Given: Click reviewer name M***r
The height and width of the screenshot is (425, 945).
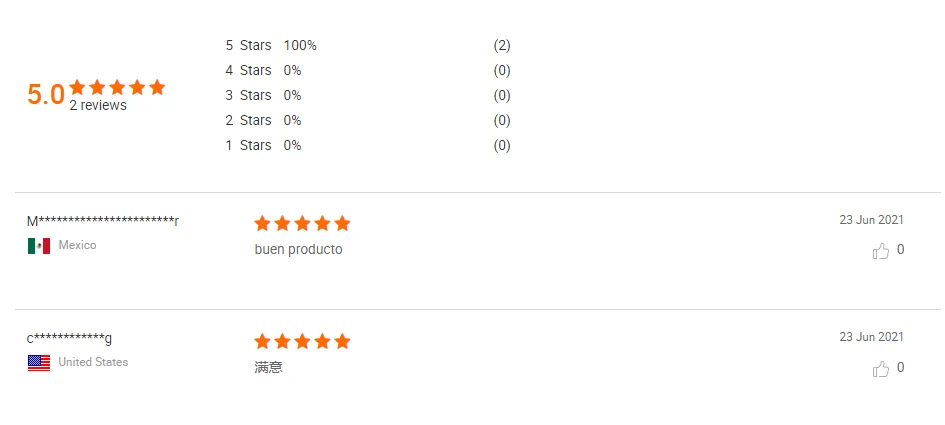Looking at the screenshot, I should tap(103, 221).
